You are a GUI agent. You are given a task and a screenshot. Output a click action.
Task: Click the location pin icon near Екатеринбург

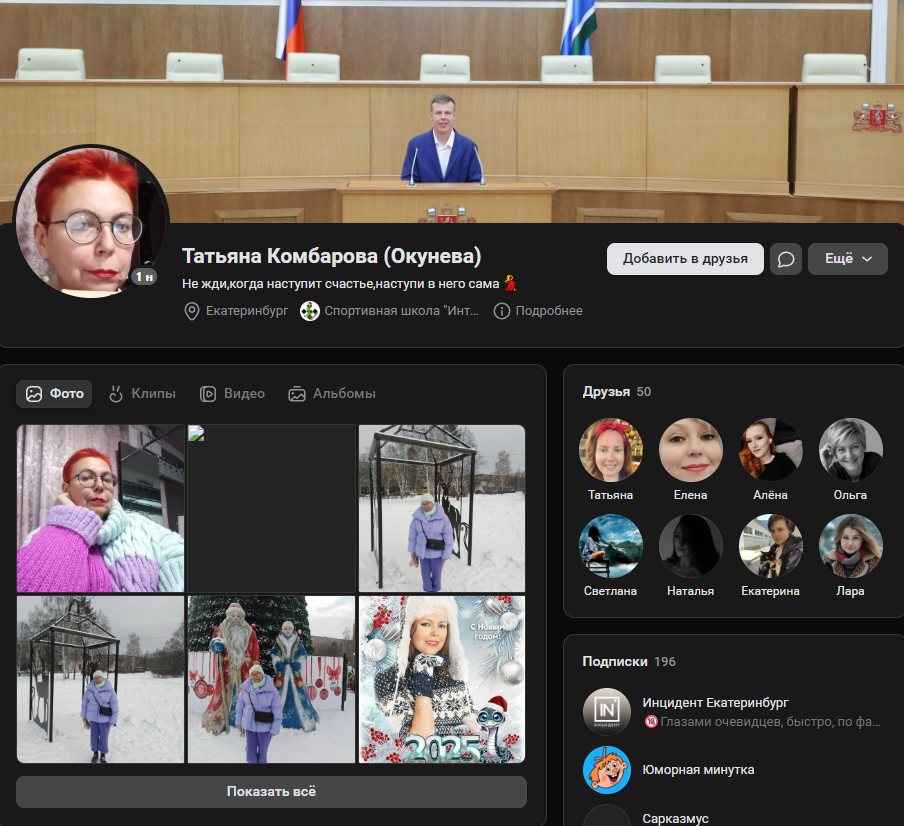(191, 311)
